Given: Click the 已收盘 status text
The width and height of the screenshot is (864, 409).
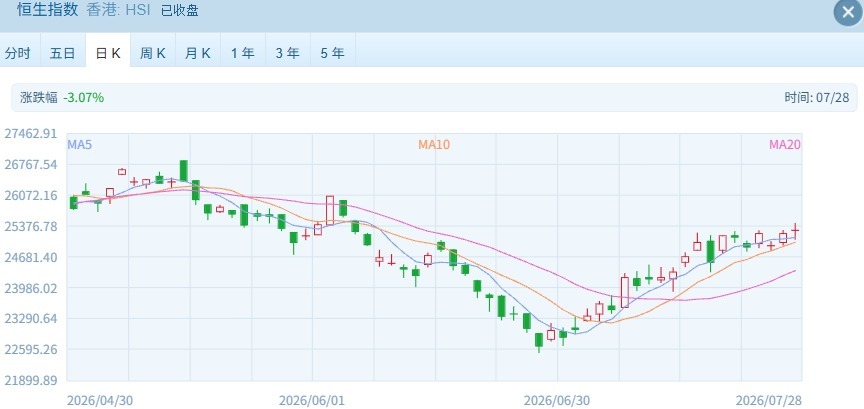Looking at the screenshot, I should point(180,10).
